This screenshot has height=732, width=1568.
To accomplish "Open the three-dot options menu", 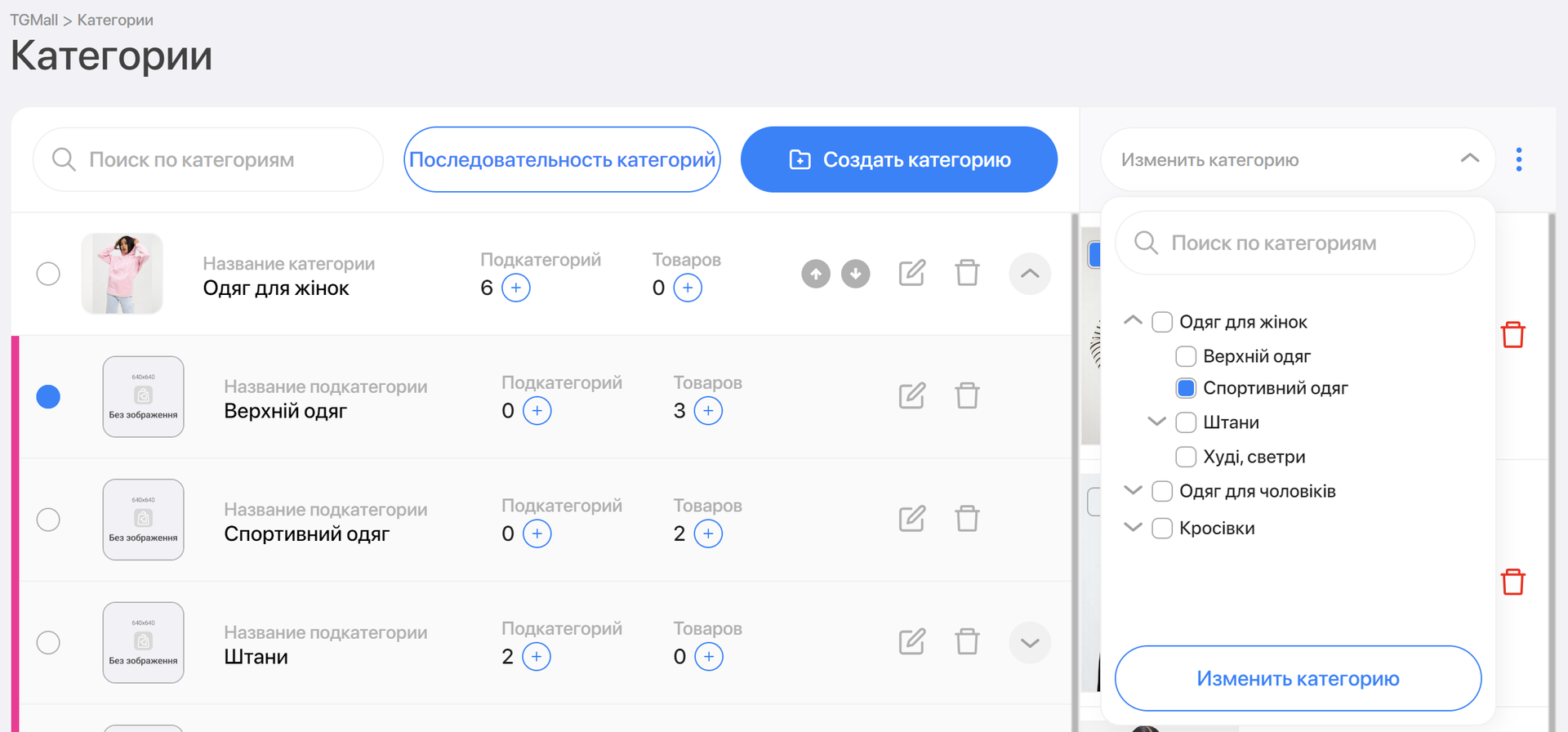I will coord(1518,159).
